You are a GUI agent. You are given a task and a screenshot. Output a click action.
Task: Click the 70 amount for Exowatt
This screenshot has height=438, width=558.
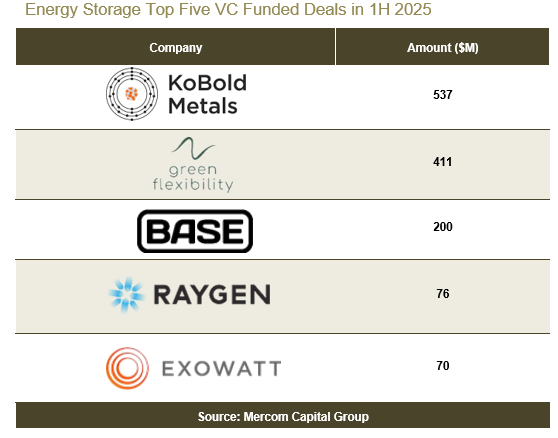(443, 365)
